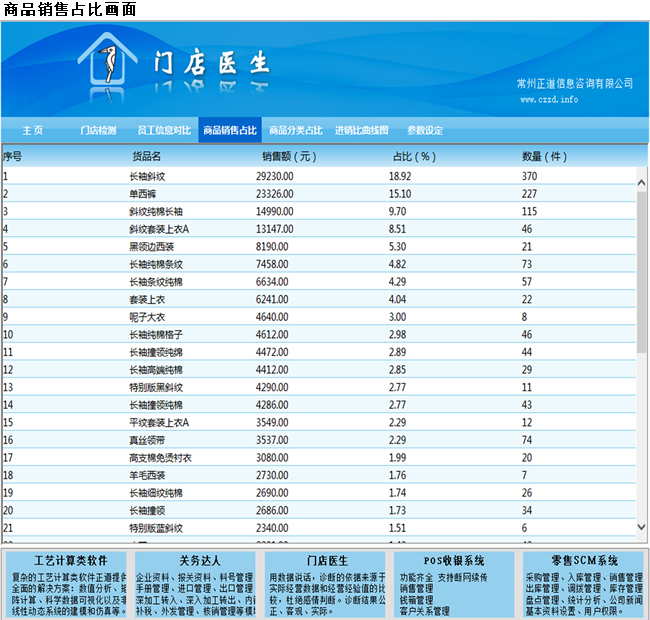This screenshot has width=650, height=620.
Task: Select the 长袖斜纹 row in the table
Action: [x=148, y=176]
